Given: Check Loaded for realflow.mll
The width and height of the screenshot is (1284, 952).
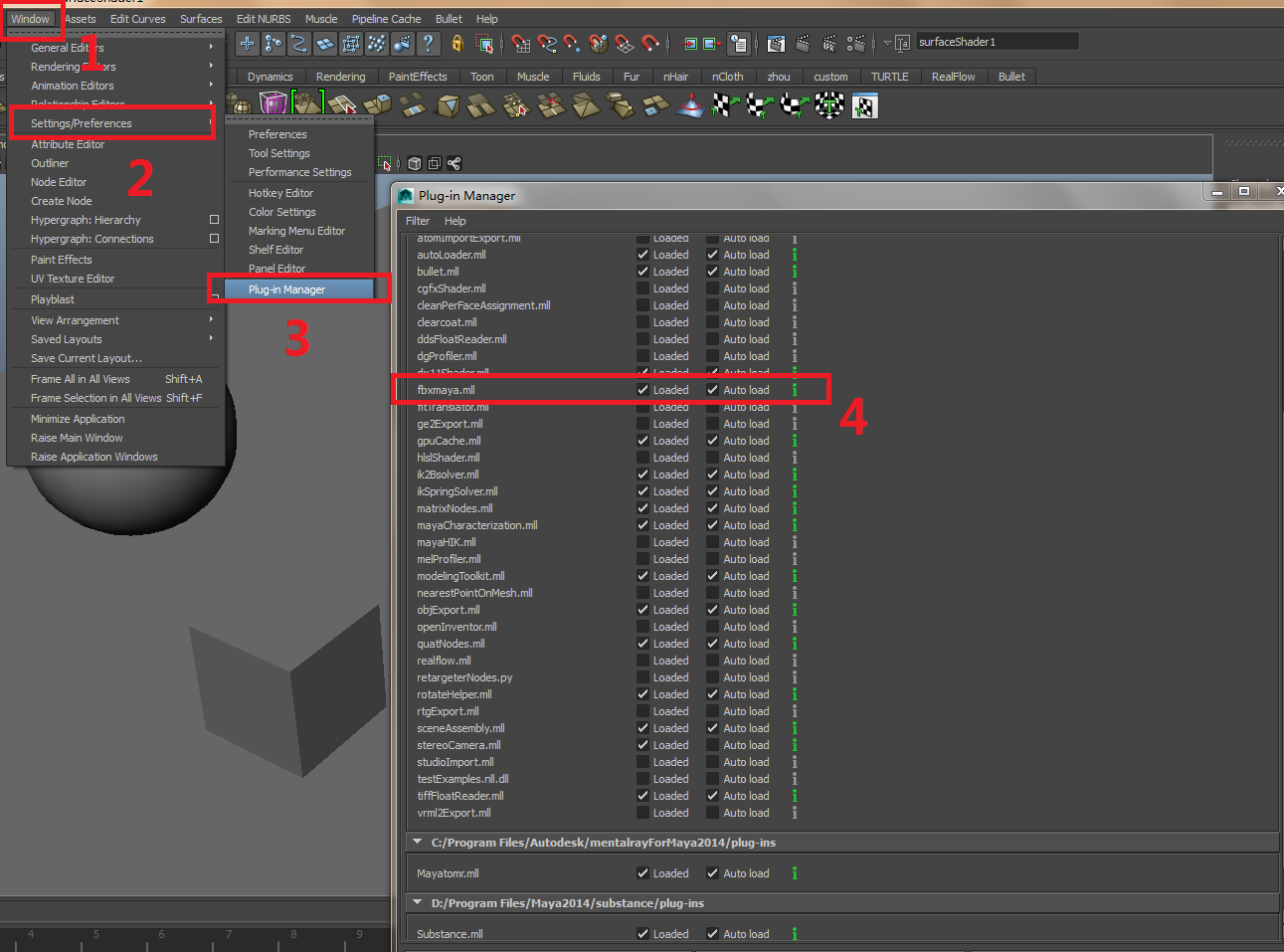Looking at the screenshot, I should pos(642,661).
